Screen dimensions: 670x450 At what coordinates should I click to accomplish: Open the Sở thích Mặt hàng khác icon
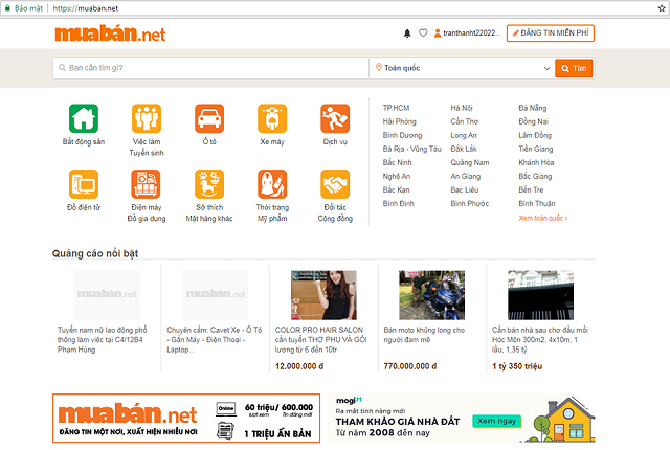pos(209,184)
